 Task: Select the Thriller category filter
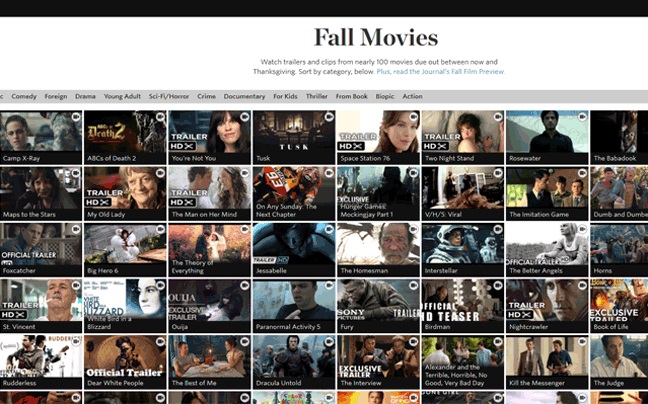[317, 96]
